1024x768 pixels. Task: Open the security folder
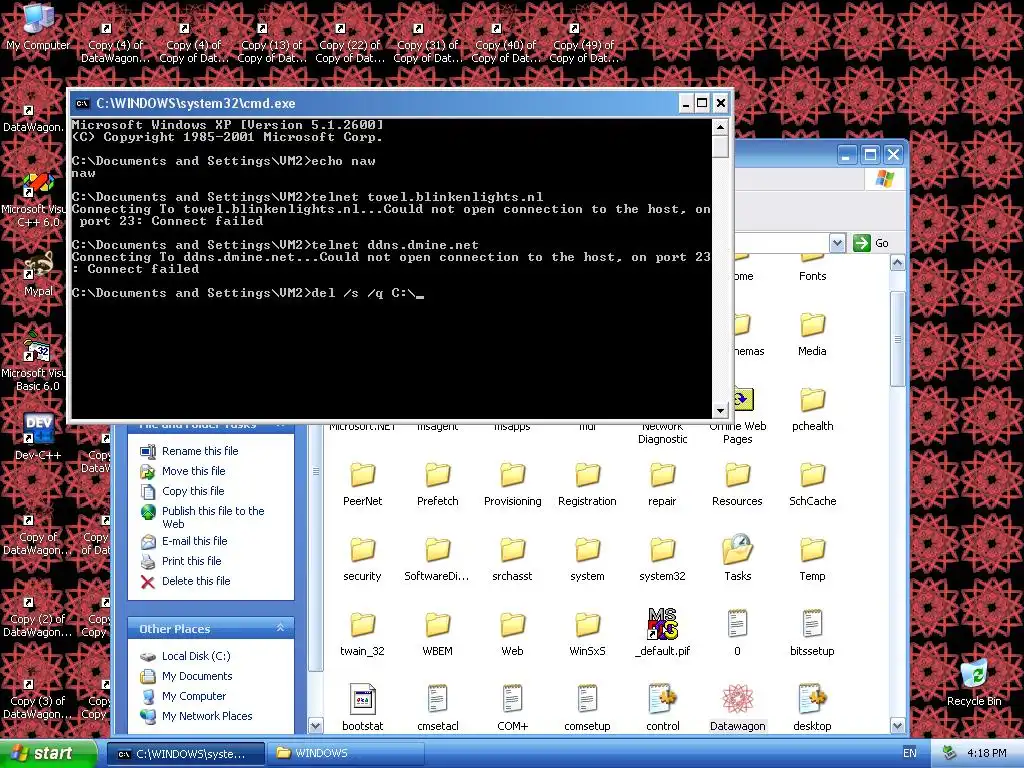[362, 558]
